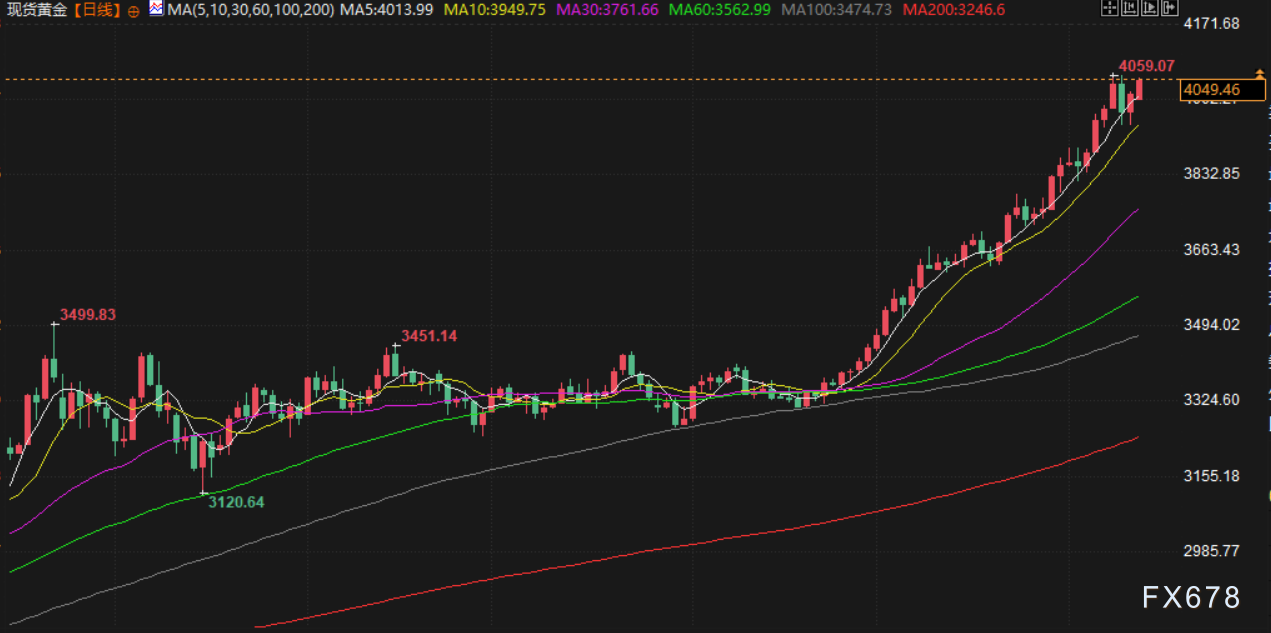Click the circled plus icon beside 日线

click(135, 10)
